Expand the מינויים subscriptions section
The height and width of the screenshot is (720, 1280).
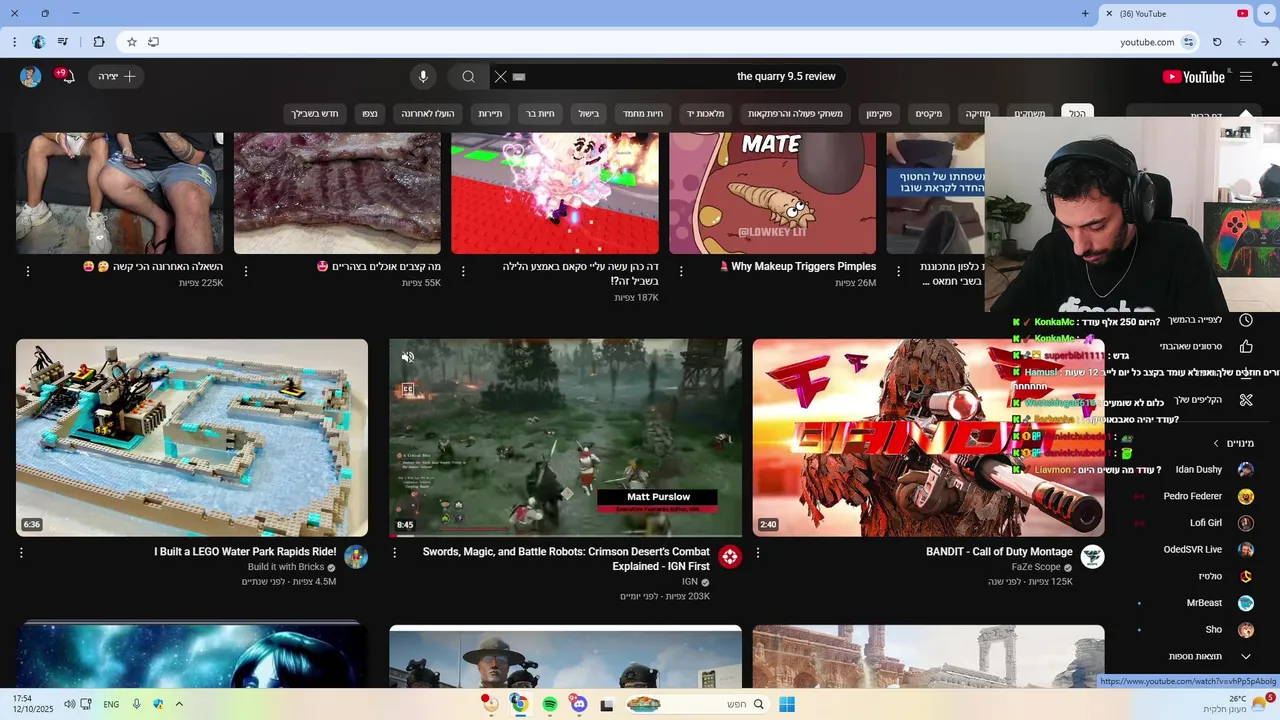point(1233,443)
